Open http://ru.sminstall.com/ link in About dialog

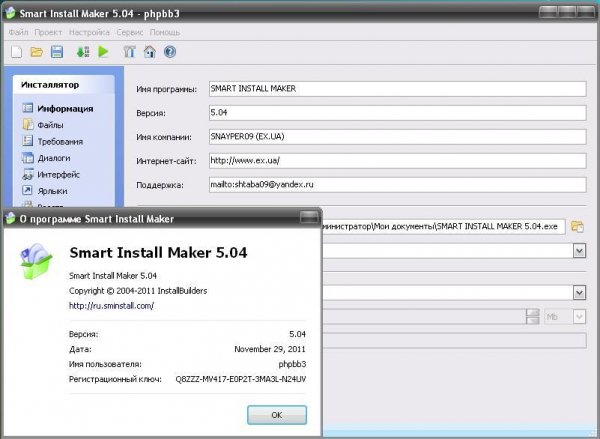pos(111,306)
